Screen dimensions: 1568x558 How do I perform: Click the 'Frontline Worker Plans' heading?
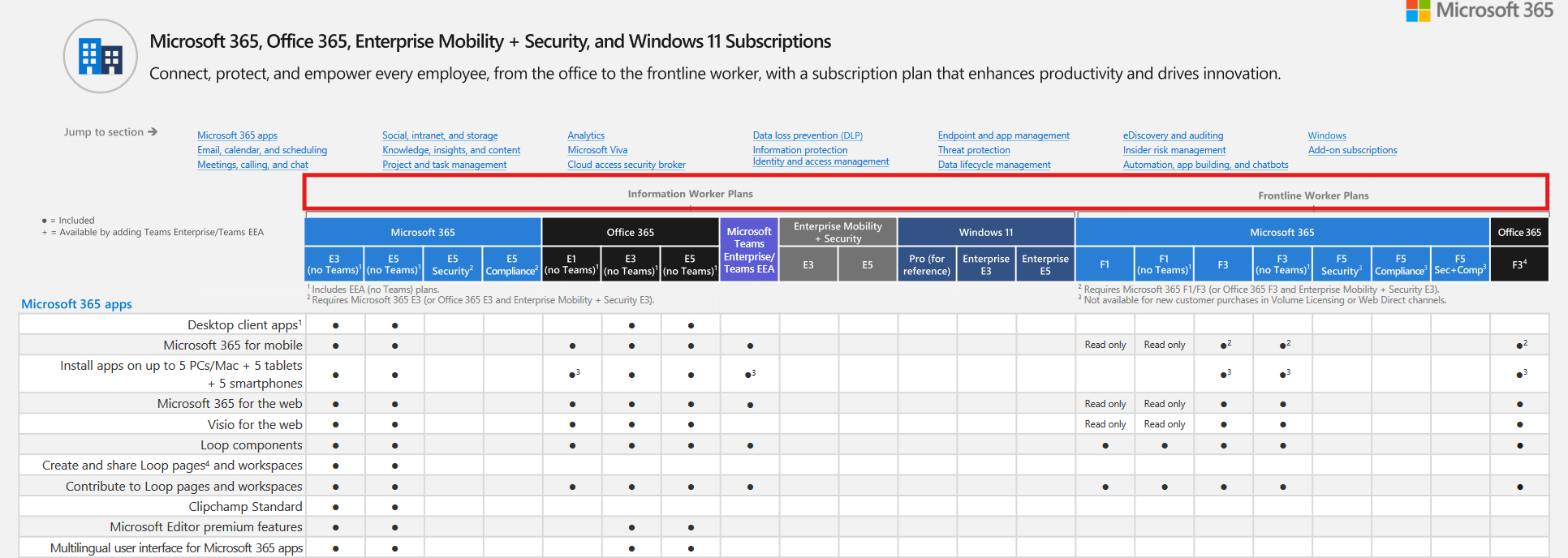coord(1313,195)
